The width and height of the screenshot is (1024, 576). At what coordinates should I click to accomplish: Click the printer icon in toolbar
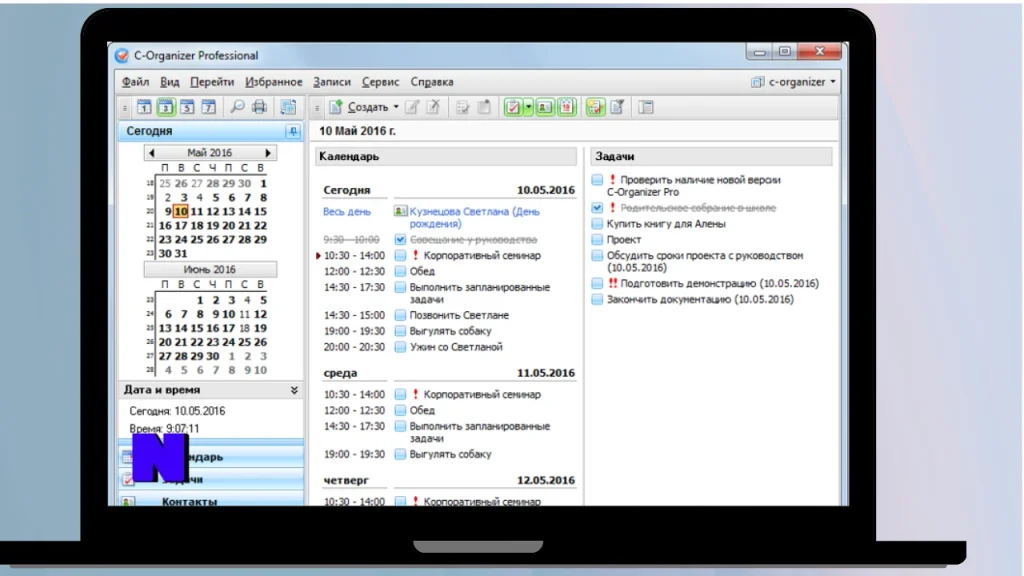pos(259,107)
